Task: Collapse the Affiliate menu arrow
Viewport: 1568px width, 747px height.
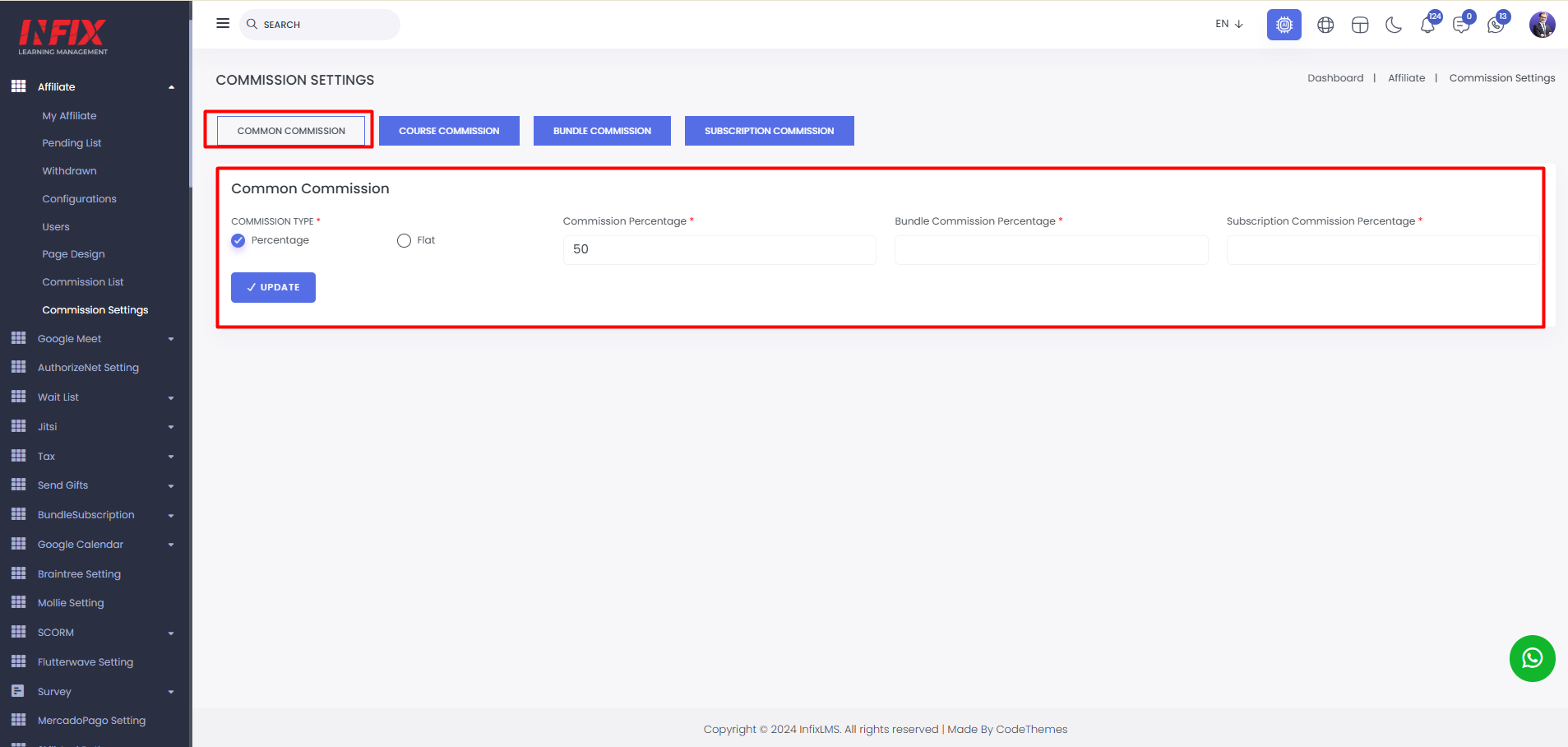Action: (171, 87)
